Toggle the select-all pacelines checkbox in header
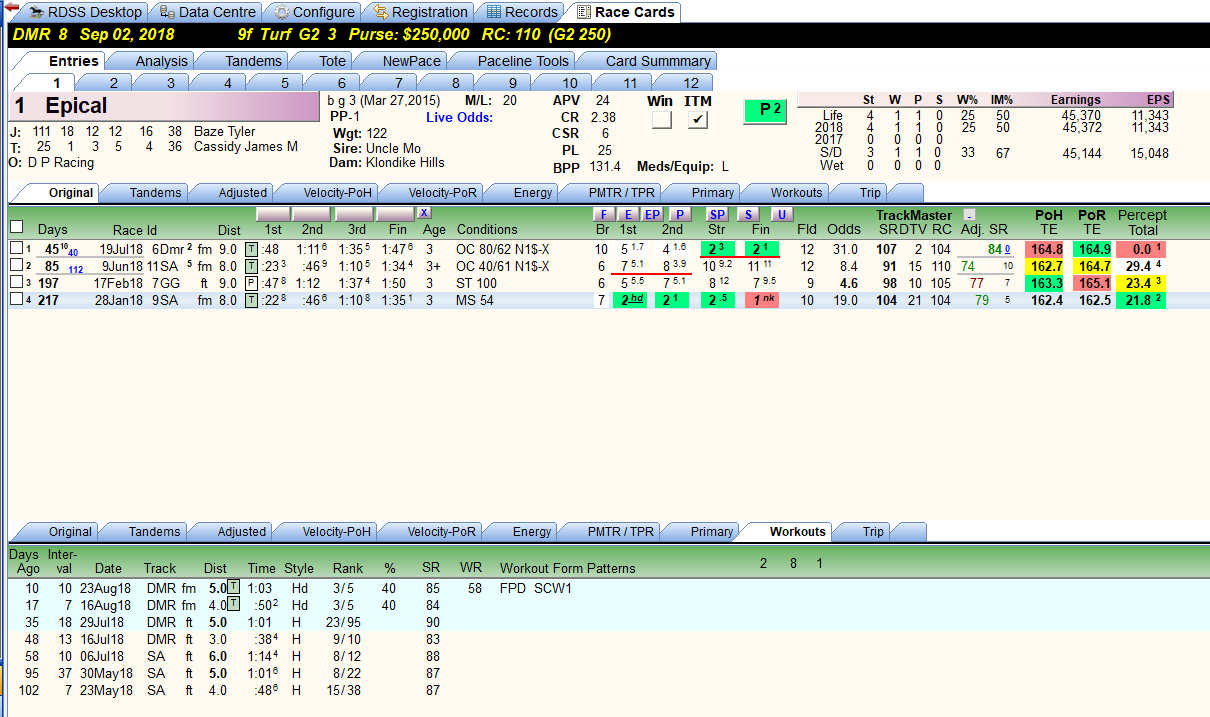 click(x=16, y=227)
